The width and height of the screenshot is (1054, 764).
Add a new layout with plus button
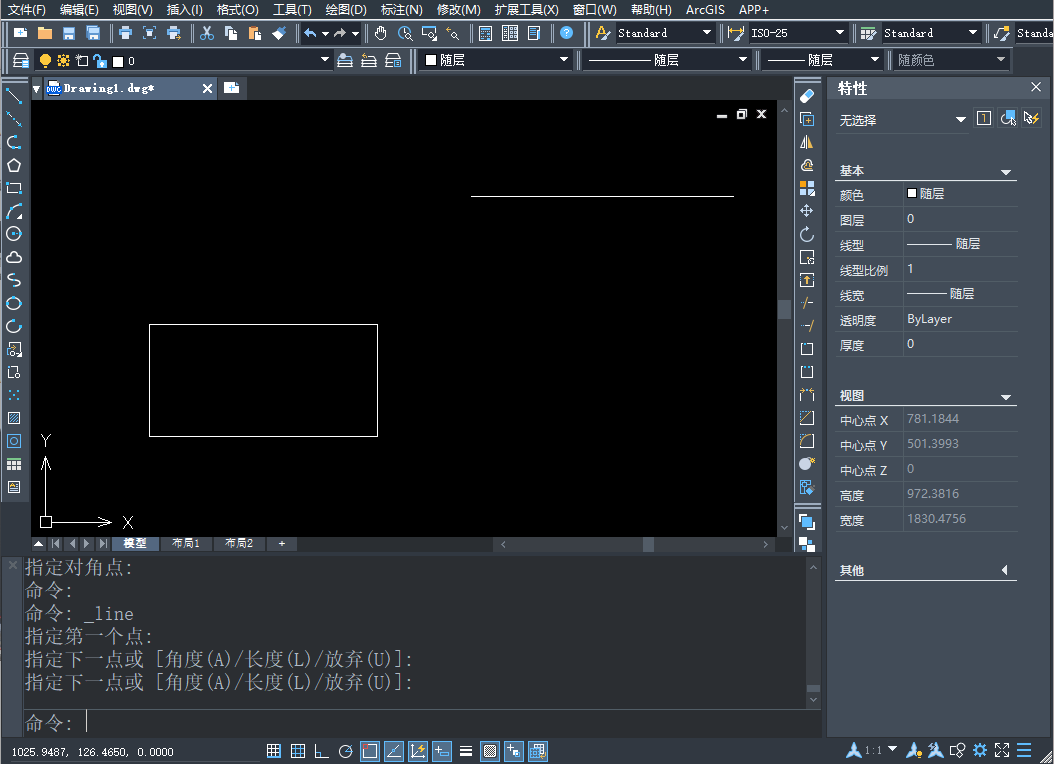(282, 544)
